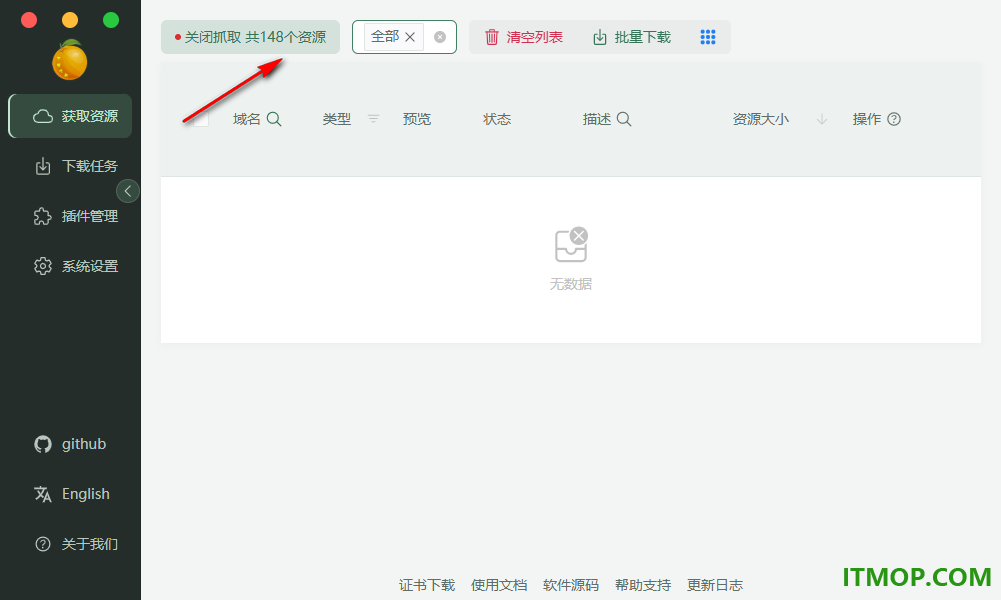Click the yellow minimize window button
Screen dimensions: 1001x600
coord(70,20)
